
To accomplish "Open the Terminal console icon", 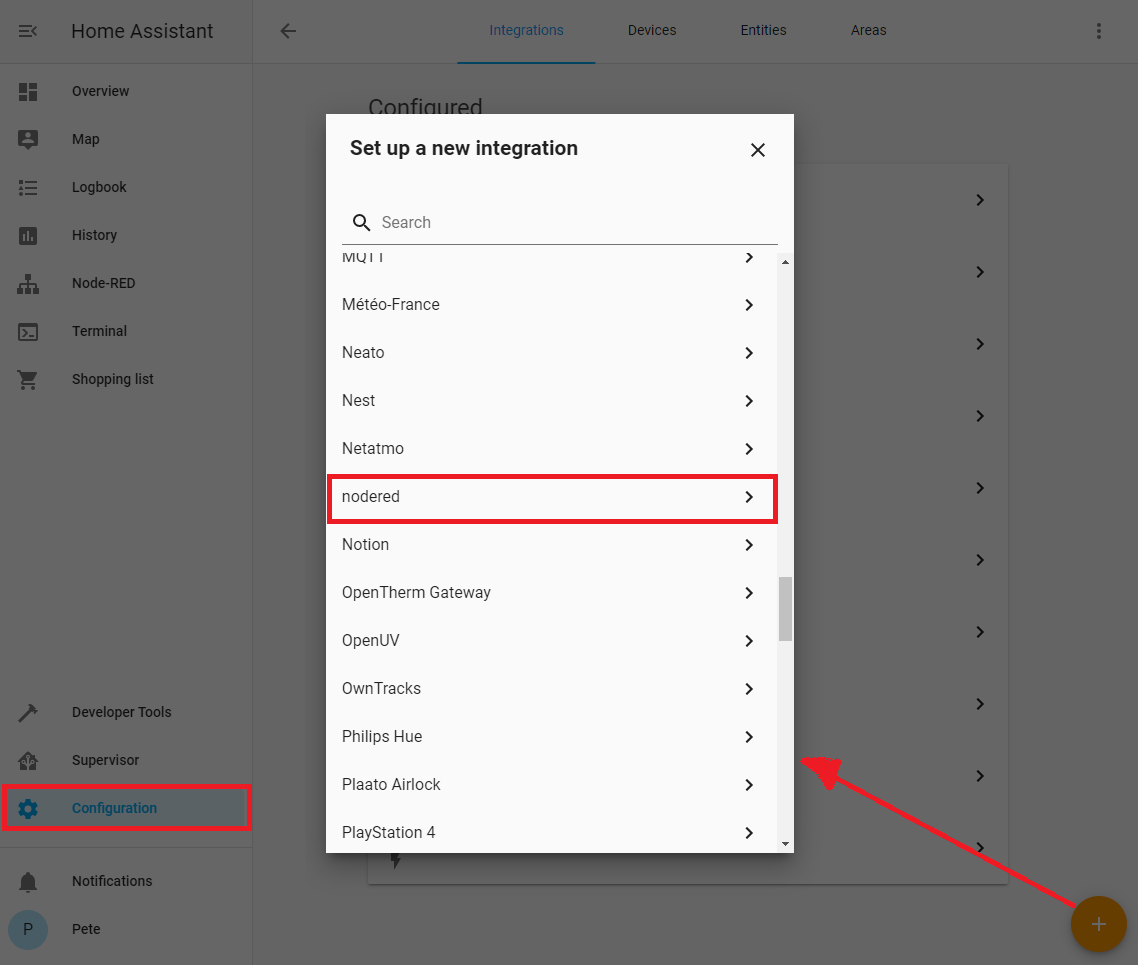I will pyautogui.click(x=28, y=332).
